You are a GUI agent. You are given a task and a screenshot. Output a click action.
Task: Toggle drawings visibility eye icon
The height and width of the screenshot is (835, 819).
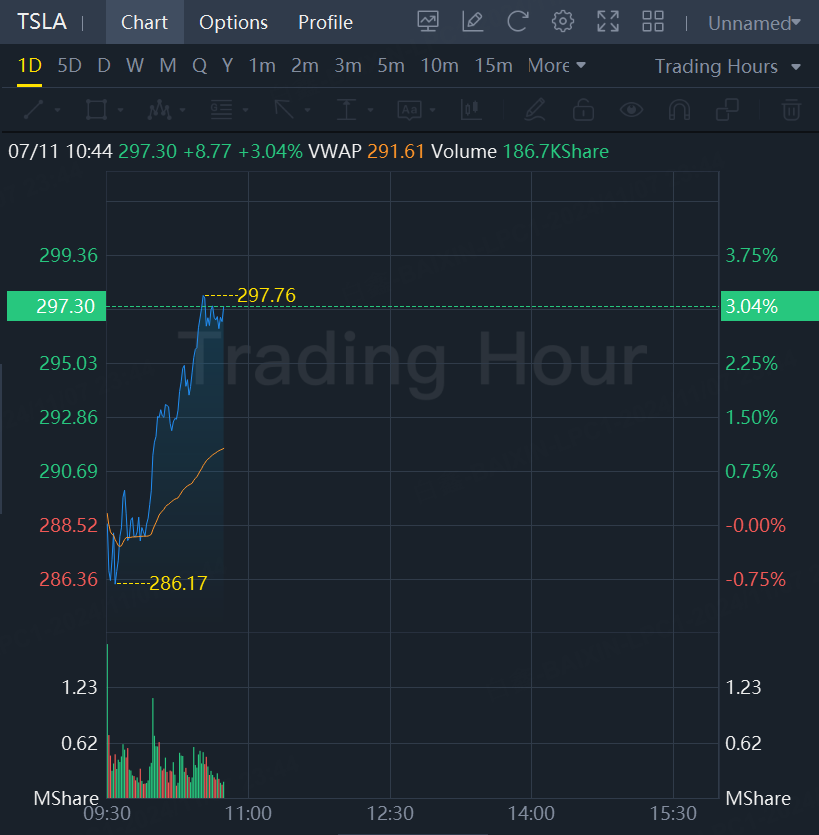[631, 109]
